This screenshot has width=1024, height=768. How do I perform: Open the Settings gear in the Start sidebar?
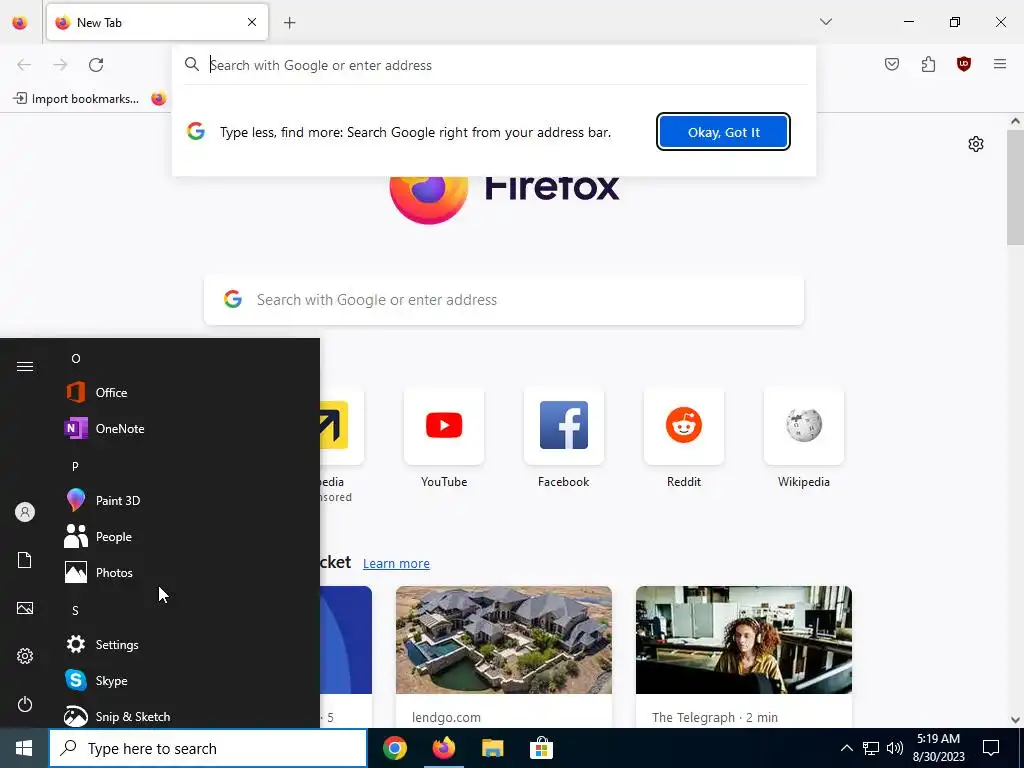[25, 656]
